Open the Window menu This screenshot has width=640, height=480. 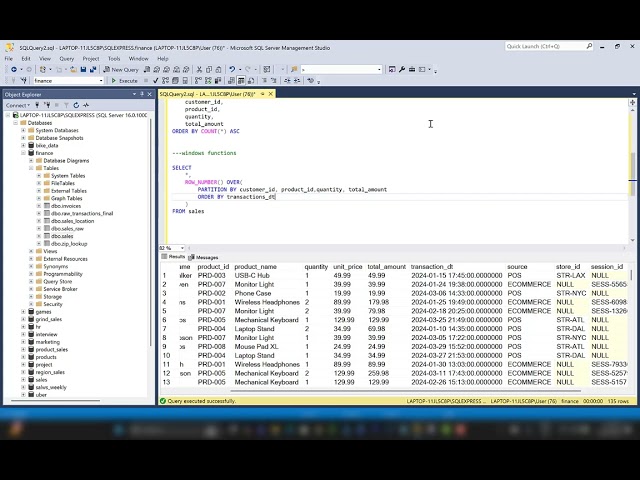(x=139, y=59)
